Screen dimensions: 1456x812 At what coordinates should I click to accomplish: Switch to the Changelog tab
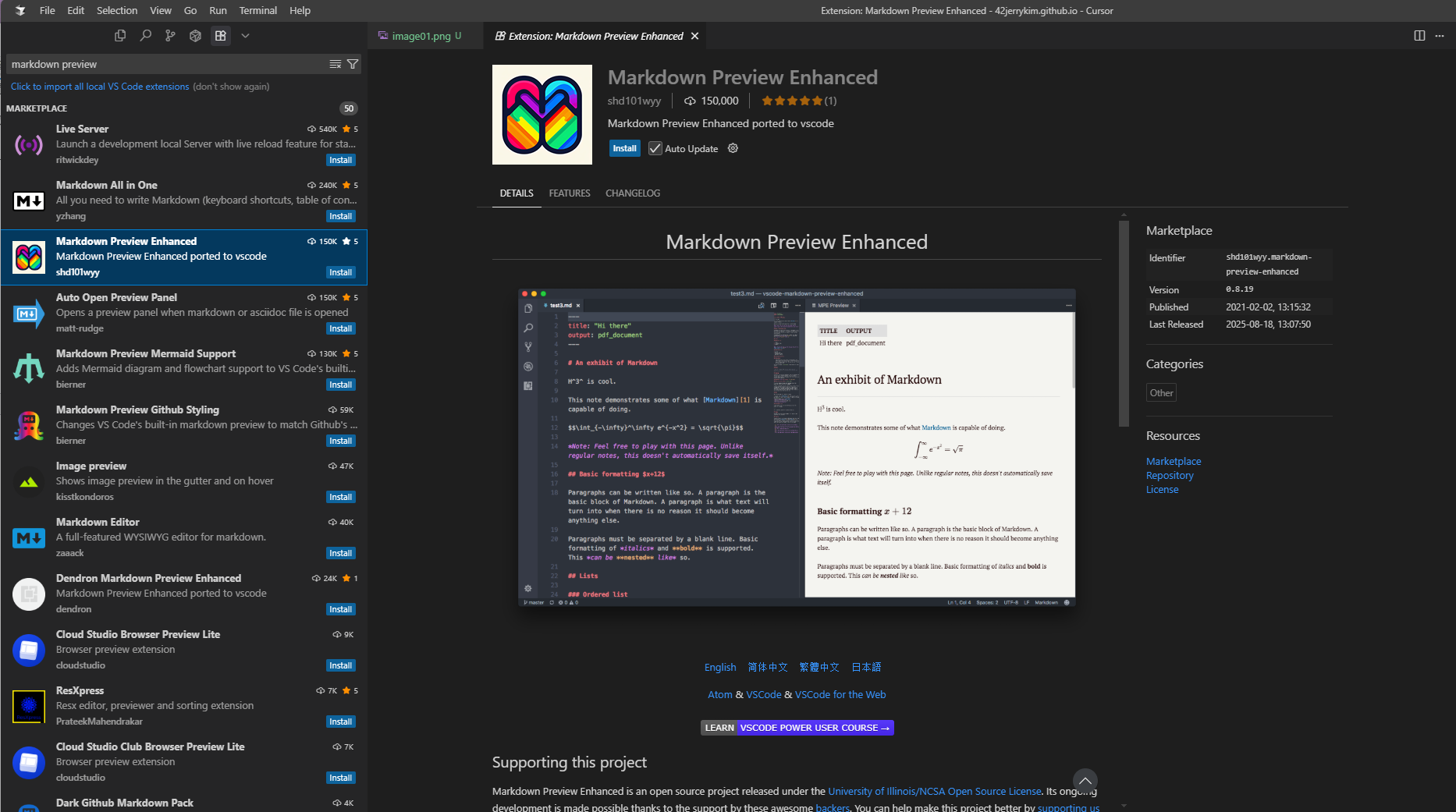point(632,193)
